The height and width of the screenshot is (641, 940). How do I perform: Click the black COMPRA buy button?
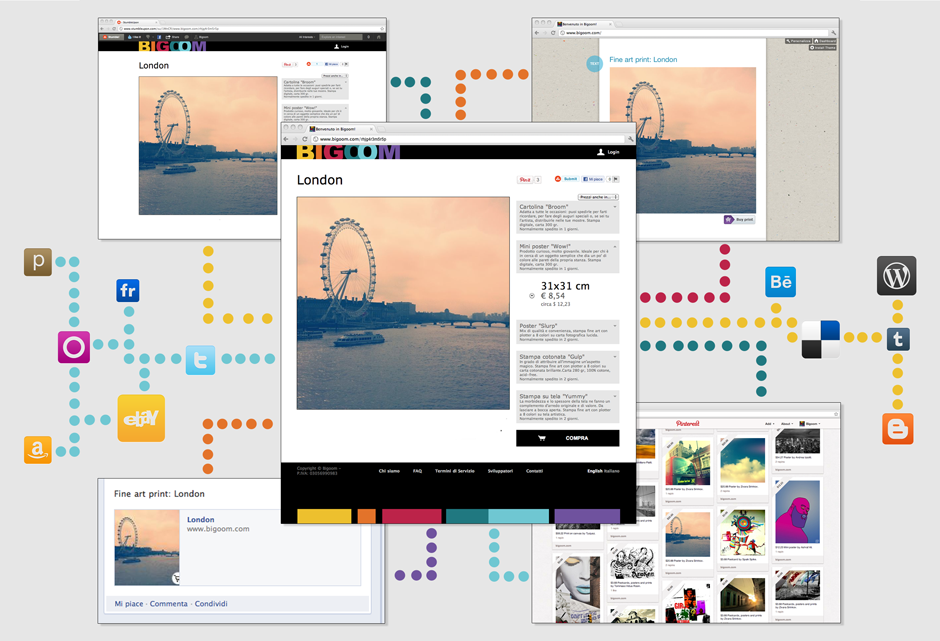[567, 438]
